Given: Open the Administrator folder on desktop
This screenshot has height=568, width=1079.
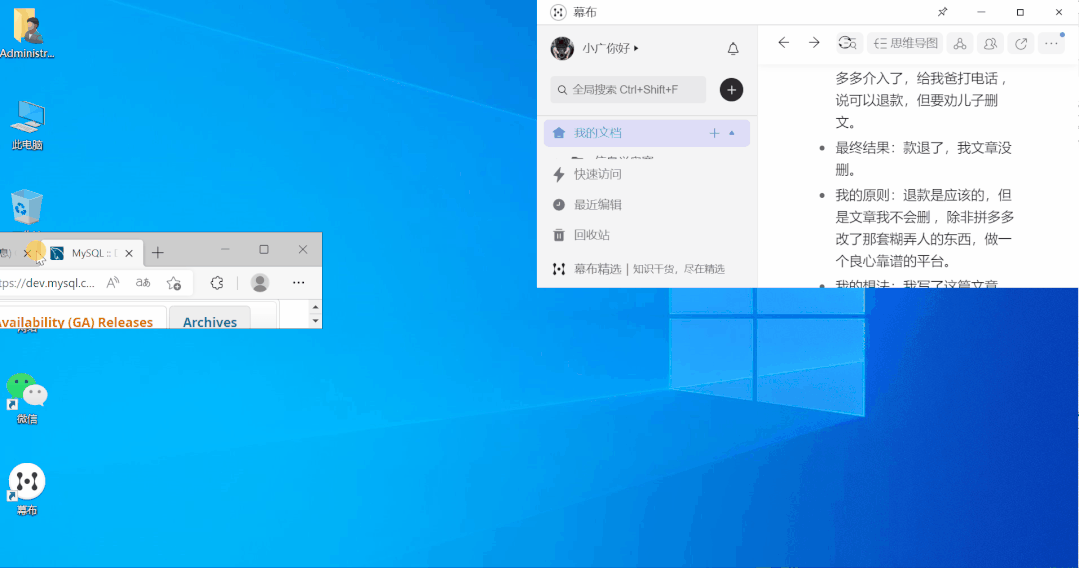Looking at the screenshot, I should click(27, 33).
